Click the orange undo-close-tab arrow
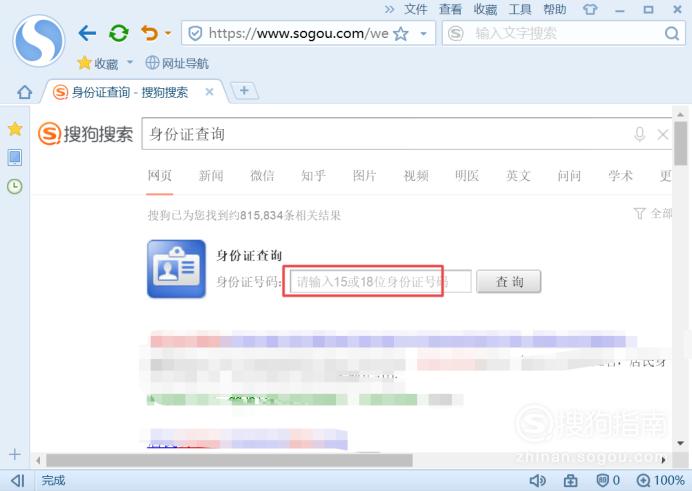The image size is (692, 491). 149,33
